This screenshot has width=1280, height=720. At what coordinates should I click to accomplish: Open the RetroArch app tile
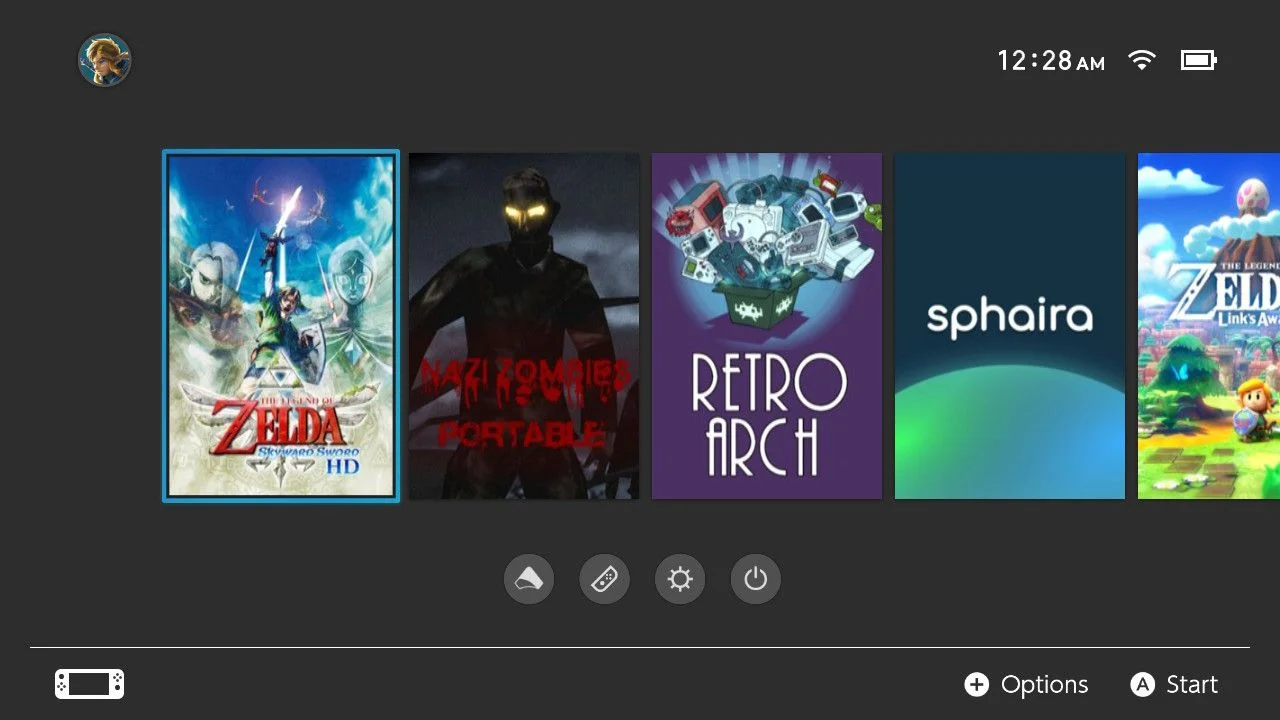click(x=767, y=326)
